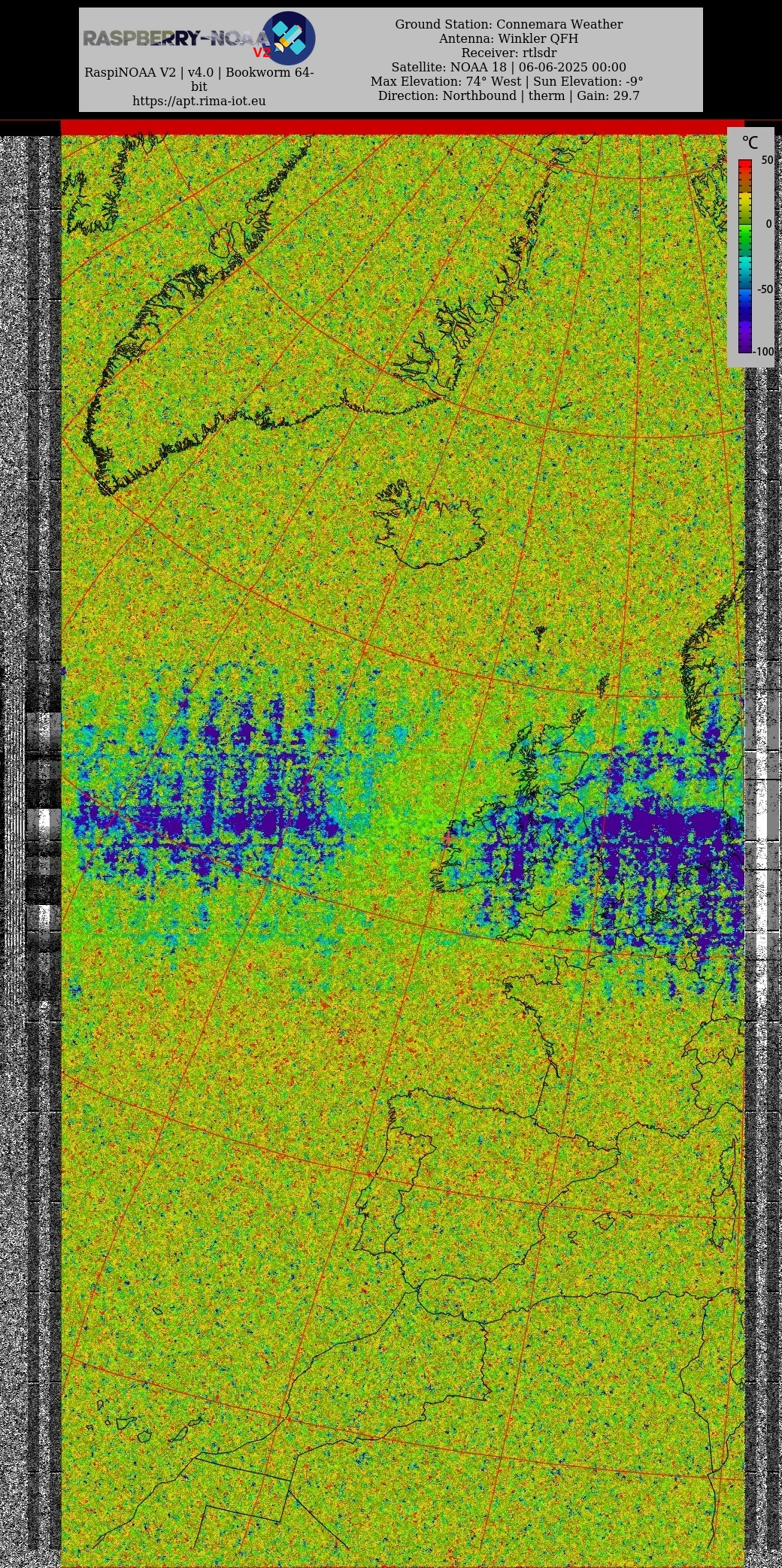The width and height of the screenshot is (782, 1568).
Task: Open the https://apt.rima-iot.eu link text
Action: pos(199,101)
